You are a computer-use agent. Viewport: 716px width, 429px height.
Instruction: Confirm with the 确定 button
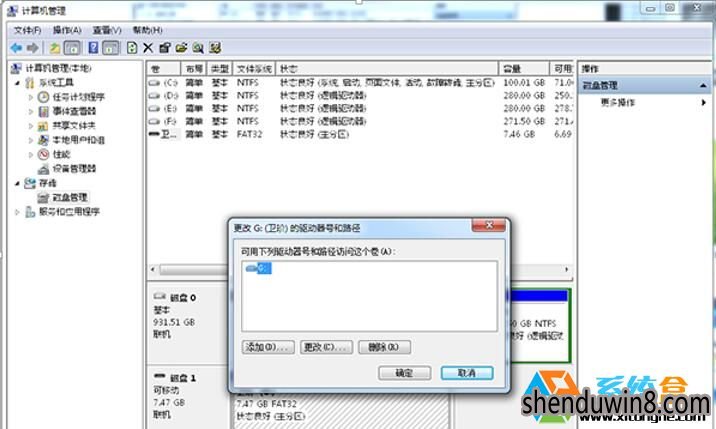click(405, 373)
